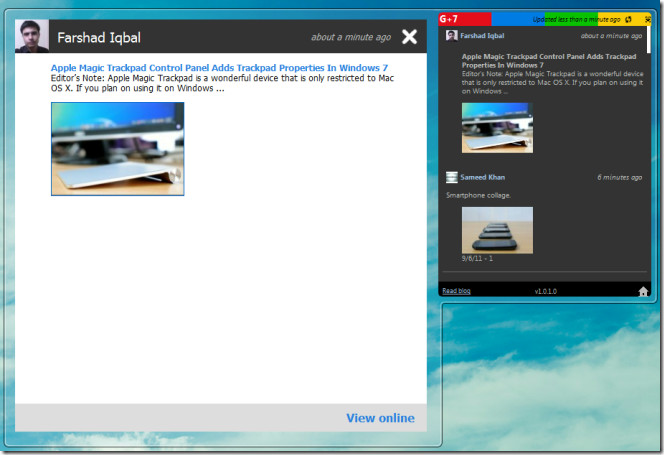Open the Read blog link in gadget

[456, 291]
